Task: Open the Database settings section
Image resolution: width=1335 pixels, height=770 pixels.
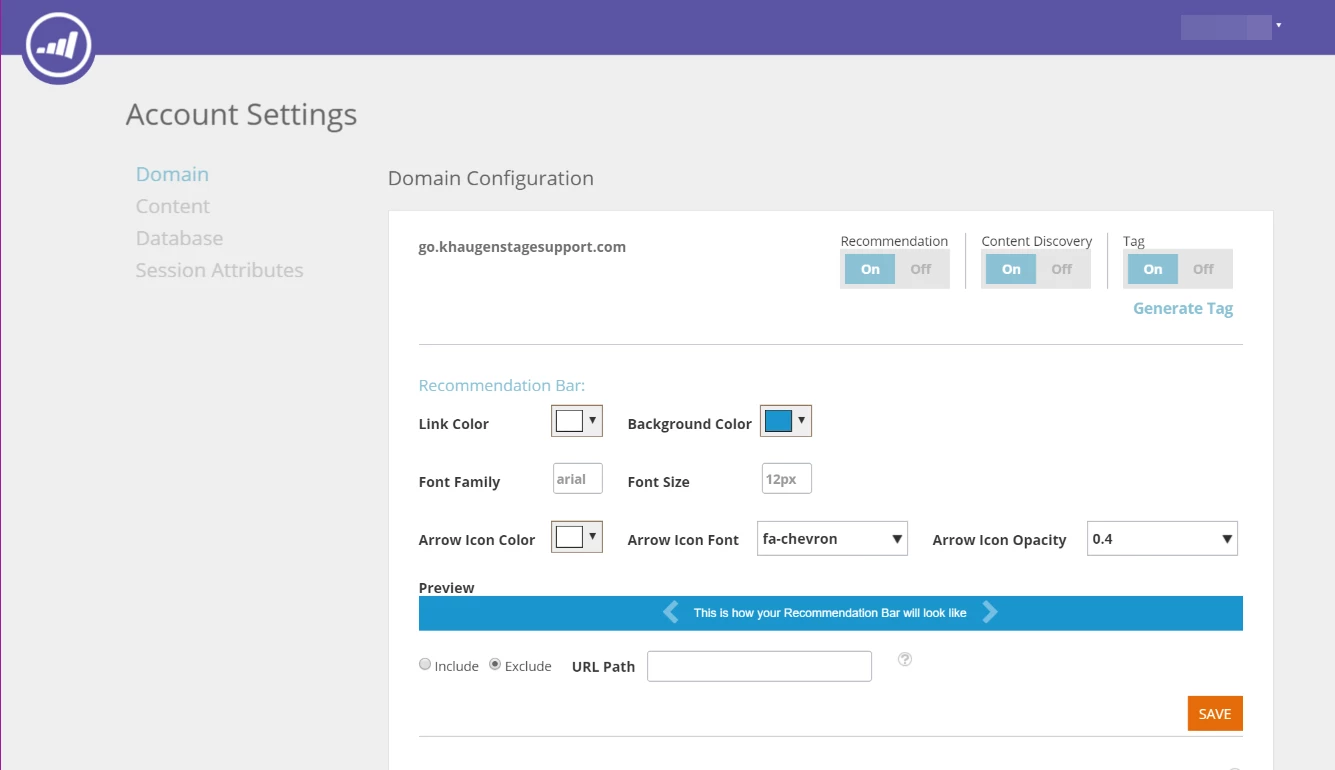Action: [180, 238]
